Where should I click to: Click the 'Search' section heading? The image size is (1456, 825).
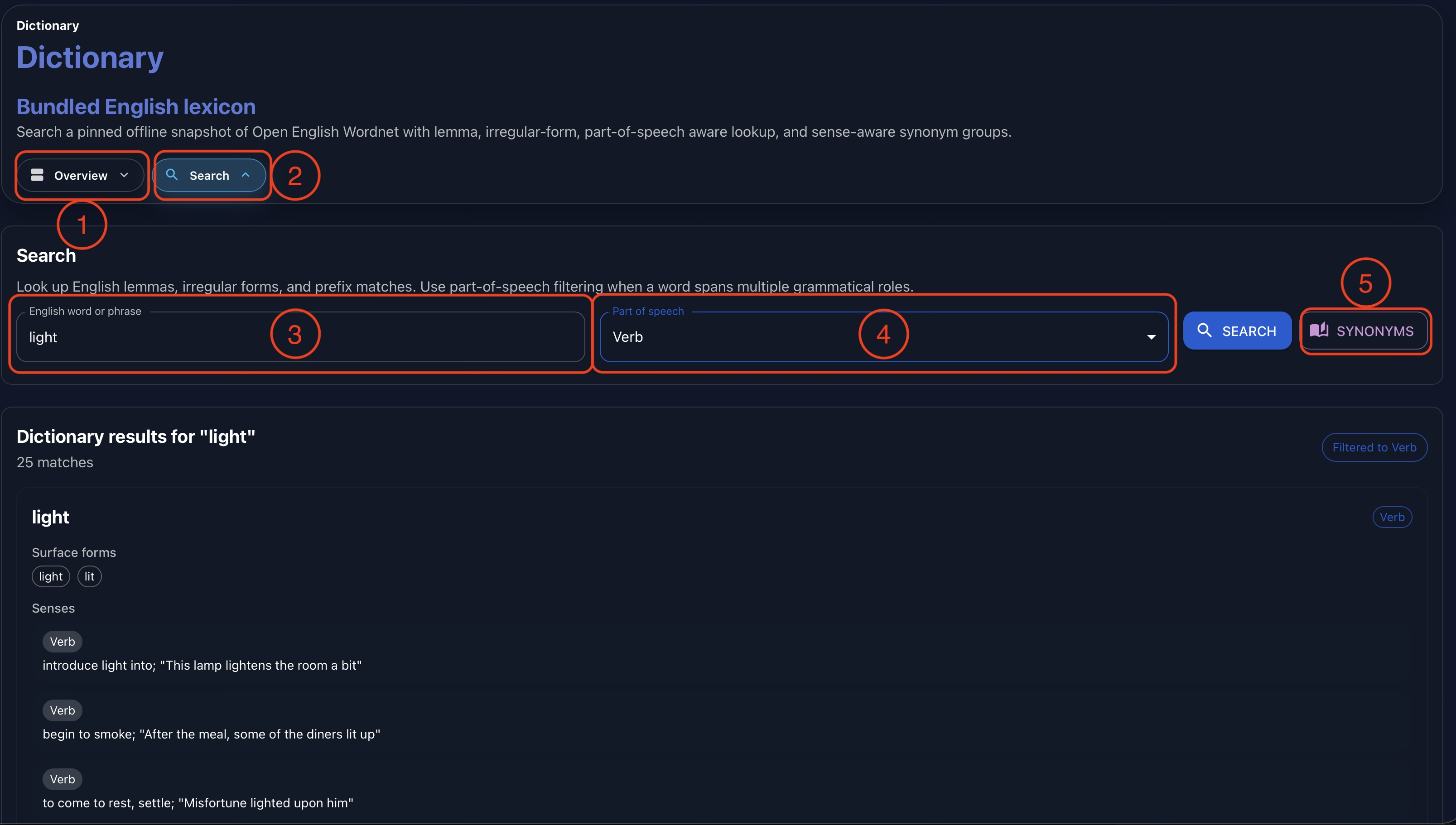coord(46,255)
